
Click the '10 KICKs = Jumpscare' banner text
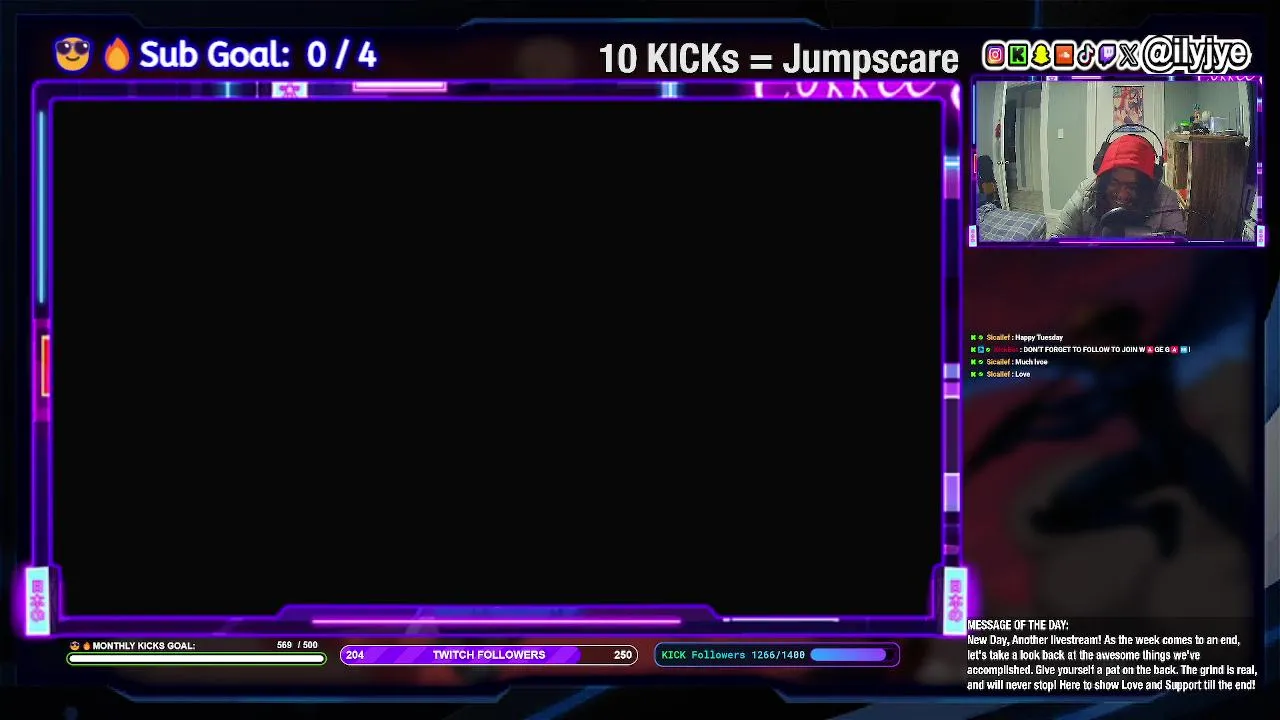[778, 59]
